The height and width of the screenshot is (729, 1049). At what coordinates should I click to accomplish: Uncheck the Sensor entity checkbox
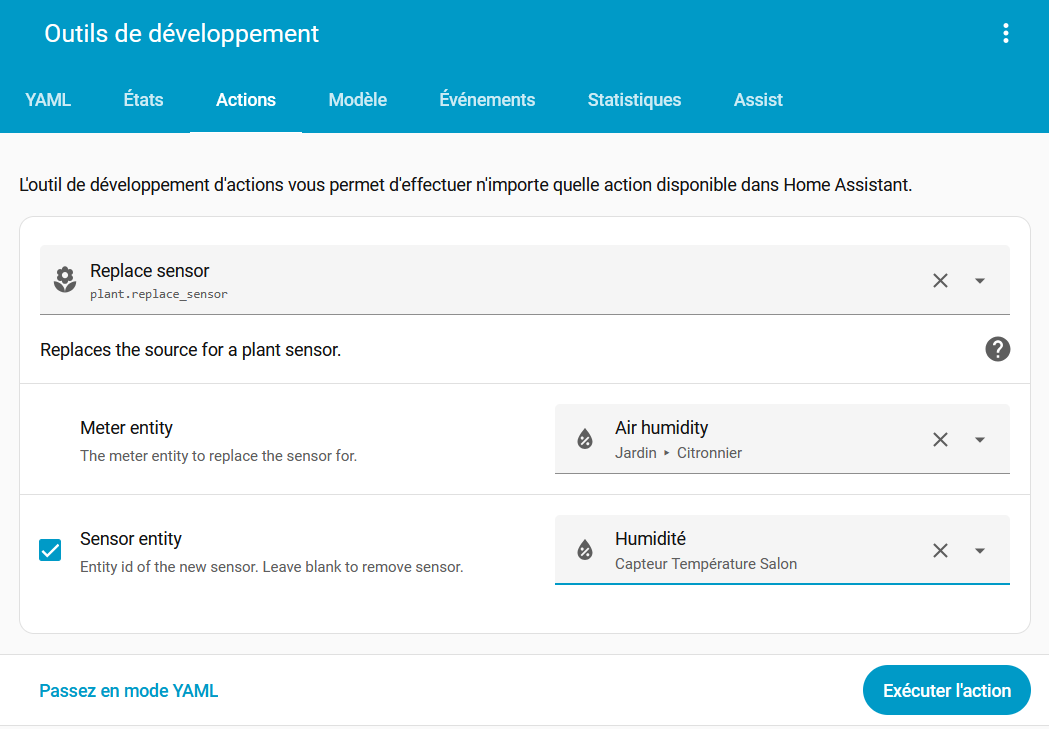pyautogui.click(x=50, y=550)
